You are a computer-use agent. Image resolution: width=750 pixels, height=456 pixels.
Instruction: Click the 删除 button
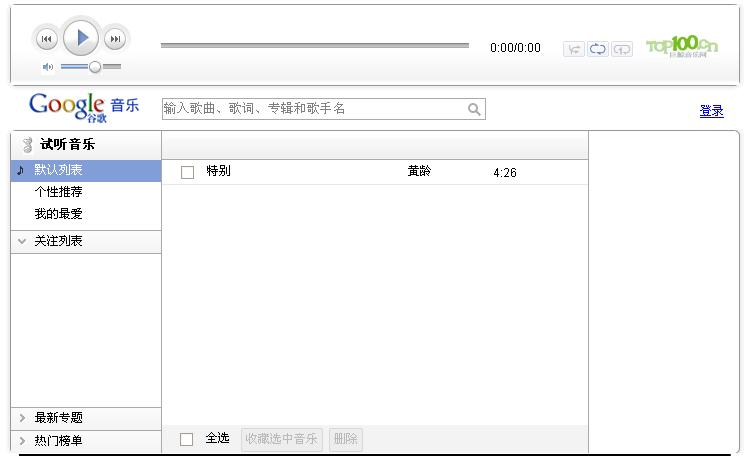(x=345, y=439)
